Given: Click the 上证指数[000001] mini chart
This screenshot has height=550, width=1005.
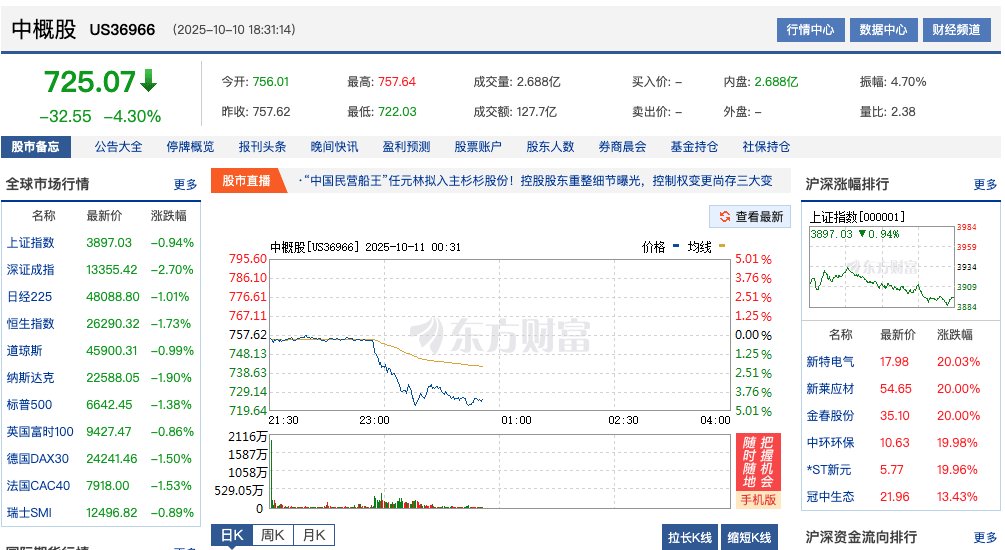Looking at the screenshot, I should [x=882, y=267].
